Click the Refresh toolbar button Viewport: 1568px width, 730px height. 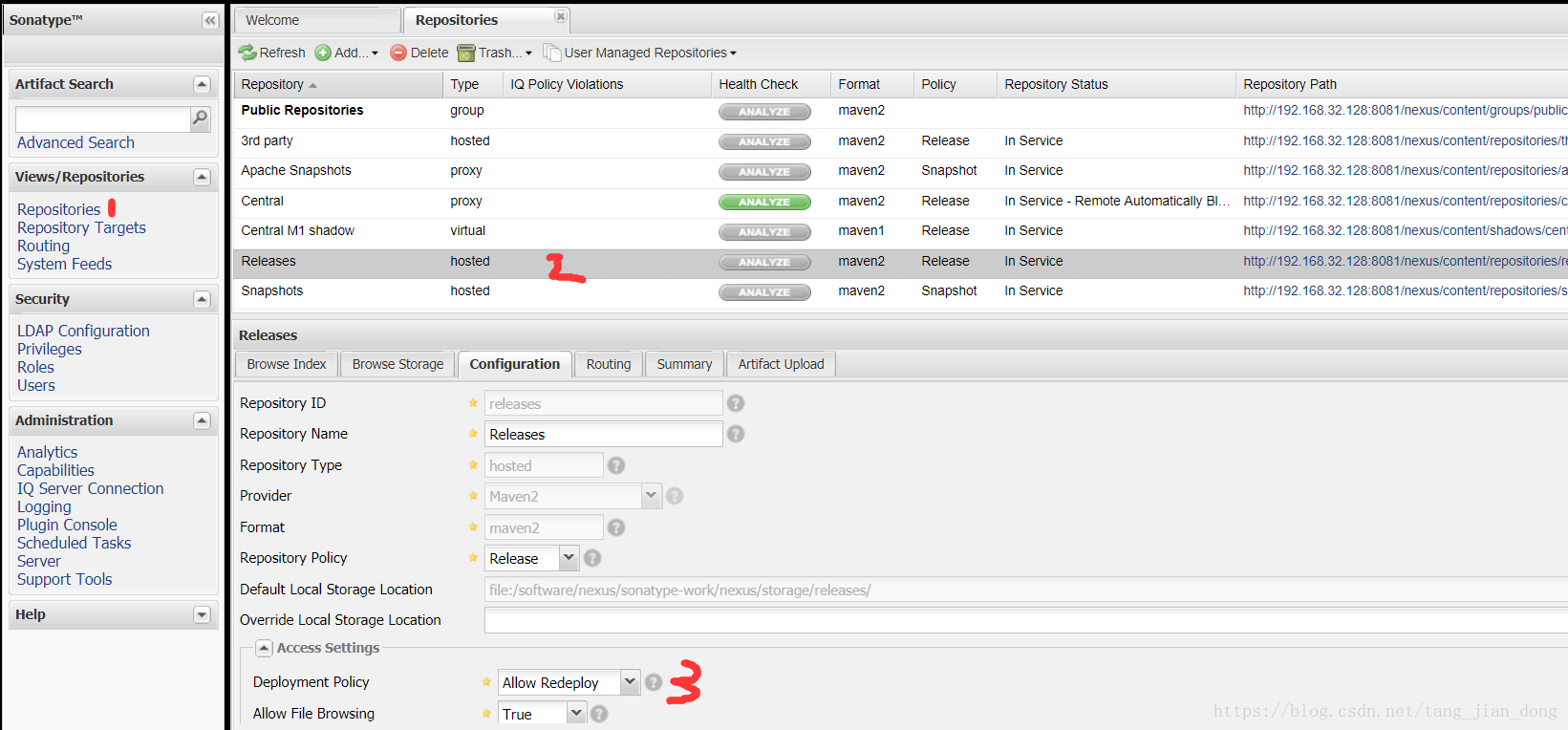pyautogui.click(x=272, y=53)
